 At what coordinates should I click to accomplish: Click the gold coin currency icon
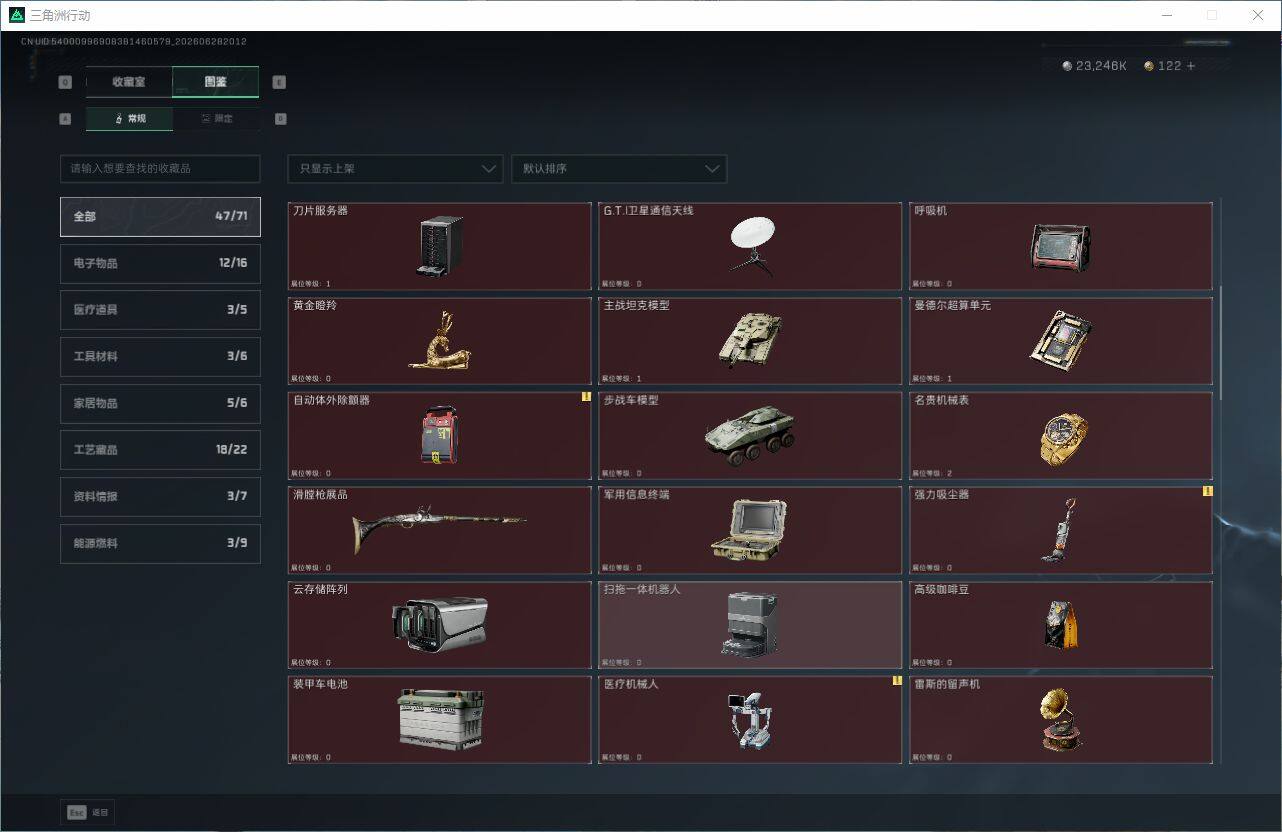tap(1149, 66)
